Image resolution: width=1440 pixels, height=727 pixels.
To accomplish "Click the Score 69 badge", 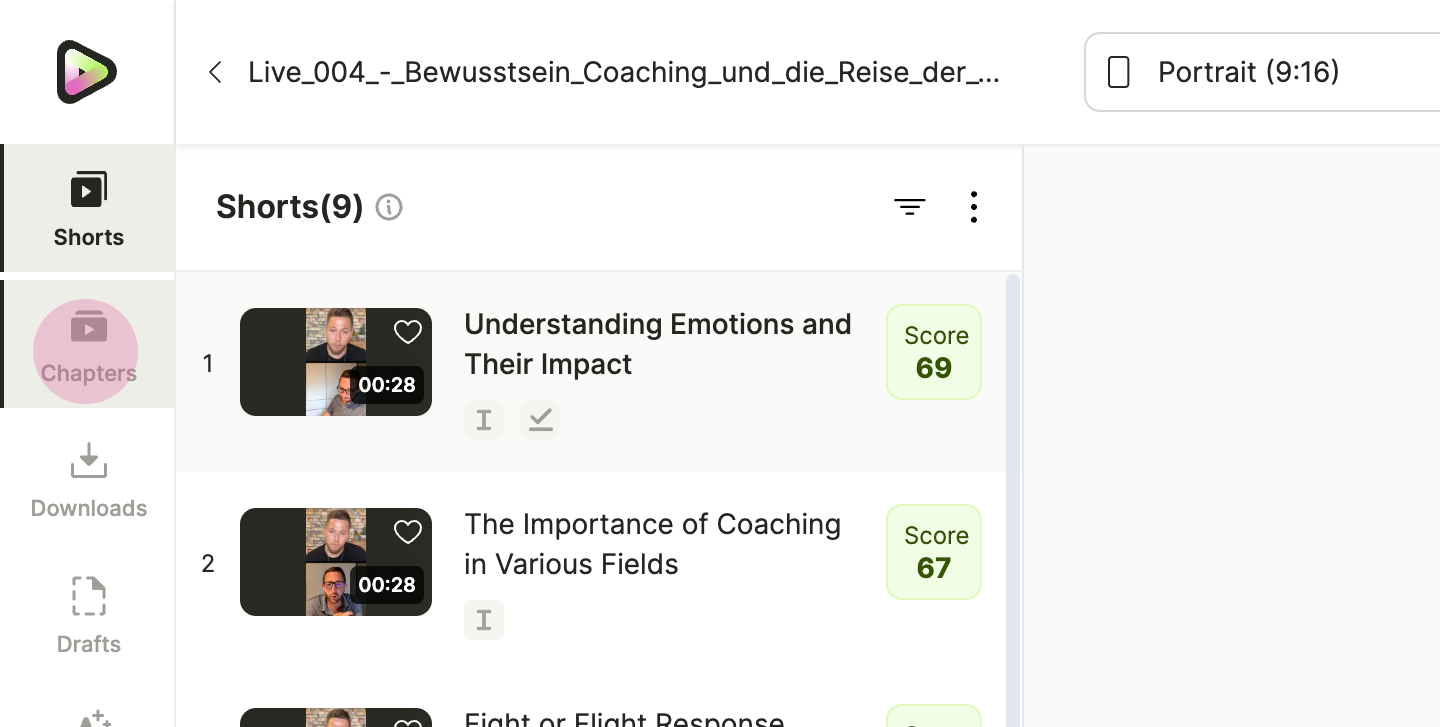I will pyautogui.click(x=934, y=352).
